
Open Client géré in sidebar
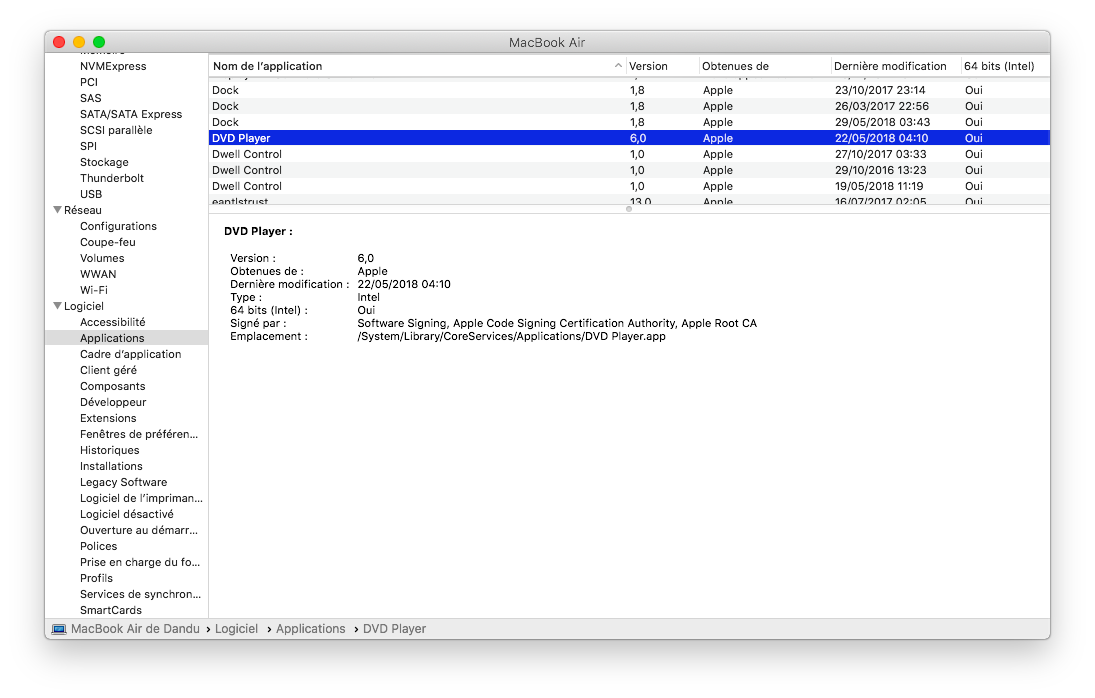coord(108,371)
